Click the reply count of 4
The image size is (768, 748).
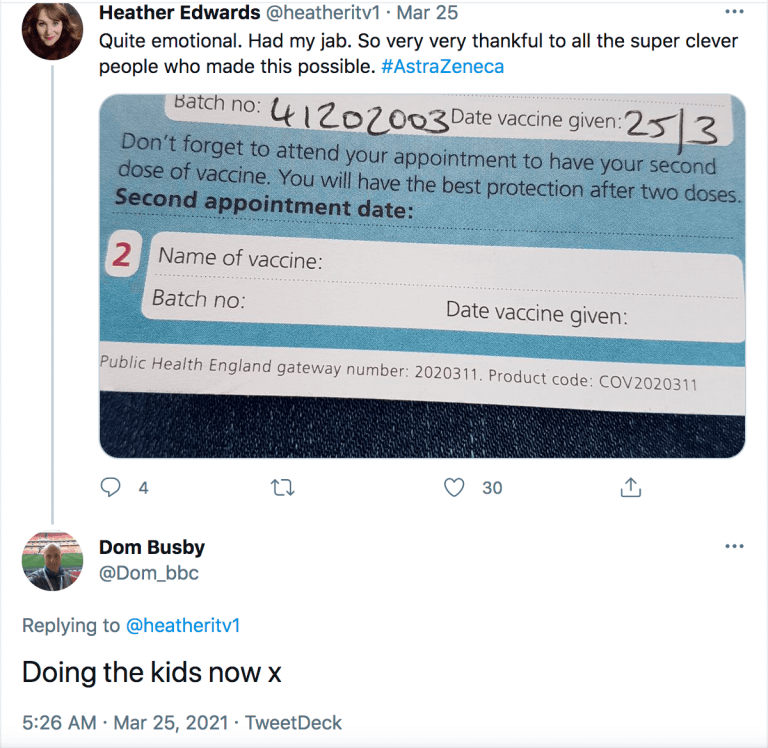(143, 488)
